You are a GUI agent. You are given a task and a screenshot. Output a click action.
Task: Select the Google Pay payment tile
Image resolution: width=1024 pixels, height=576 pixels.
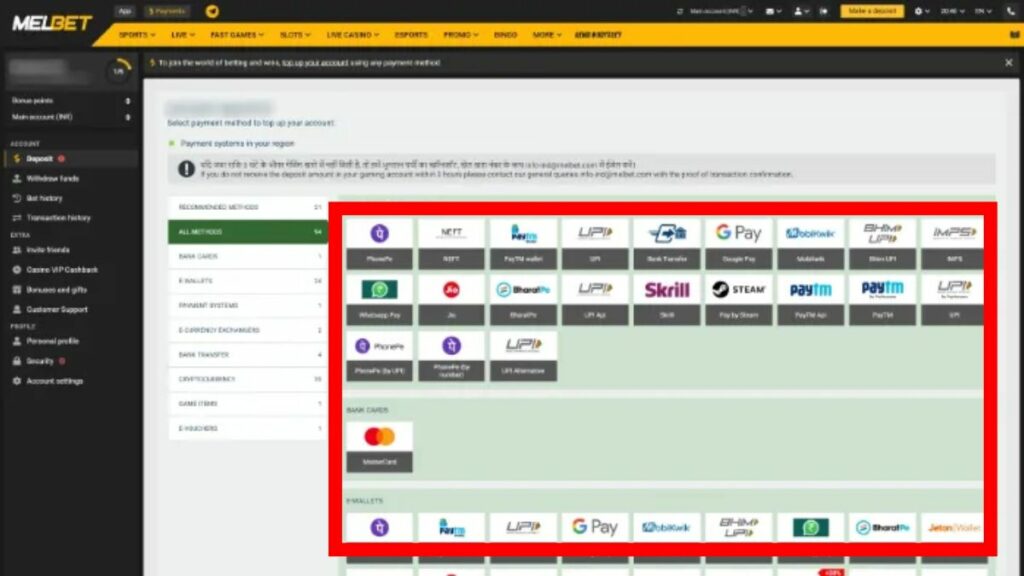point(739,244)
